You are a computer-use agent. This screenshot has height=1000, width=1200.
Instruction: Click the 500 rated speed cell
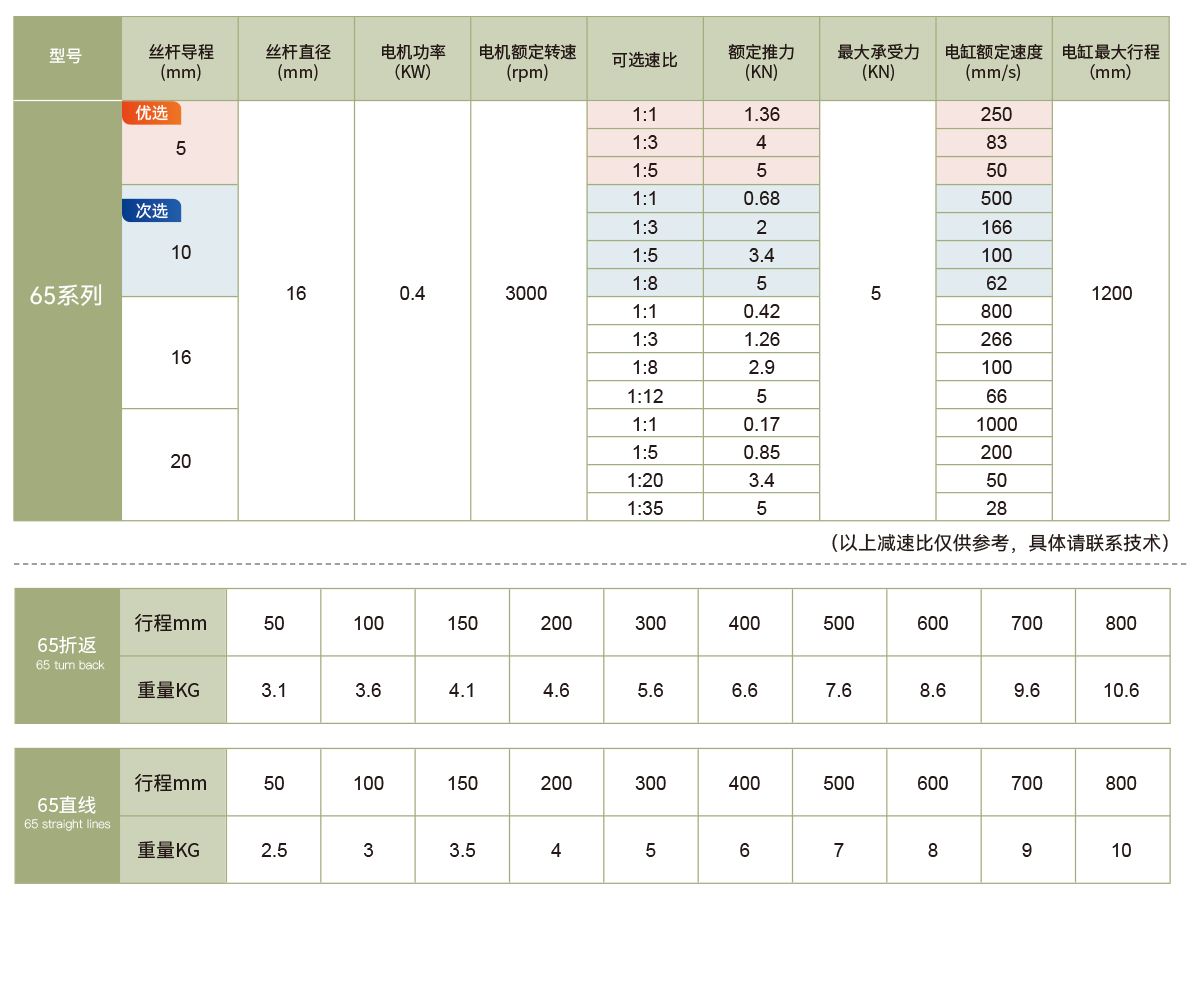tap(995, 198)
